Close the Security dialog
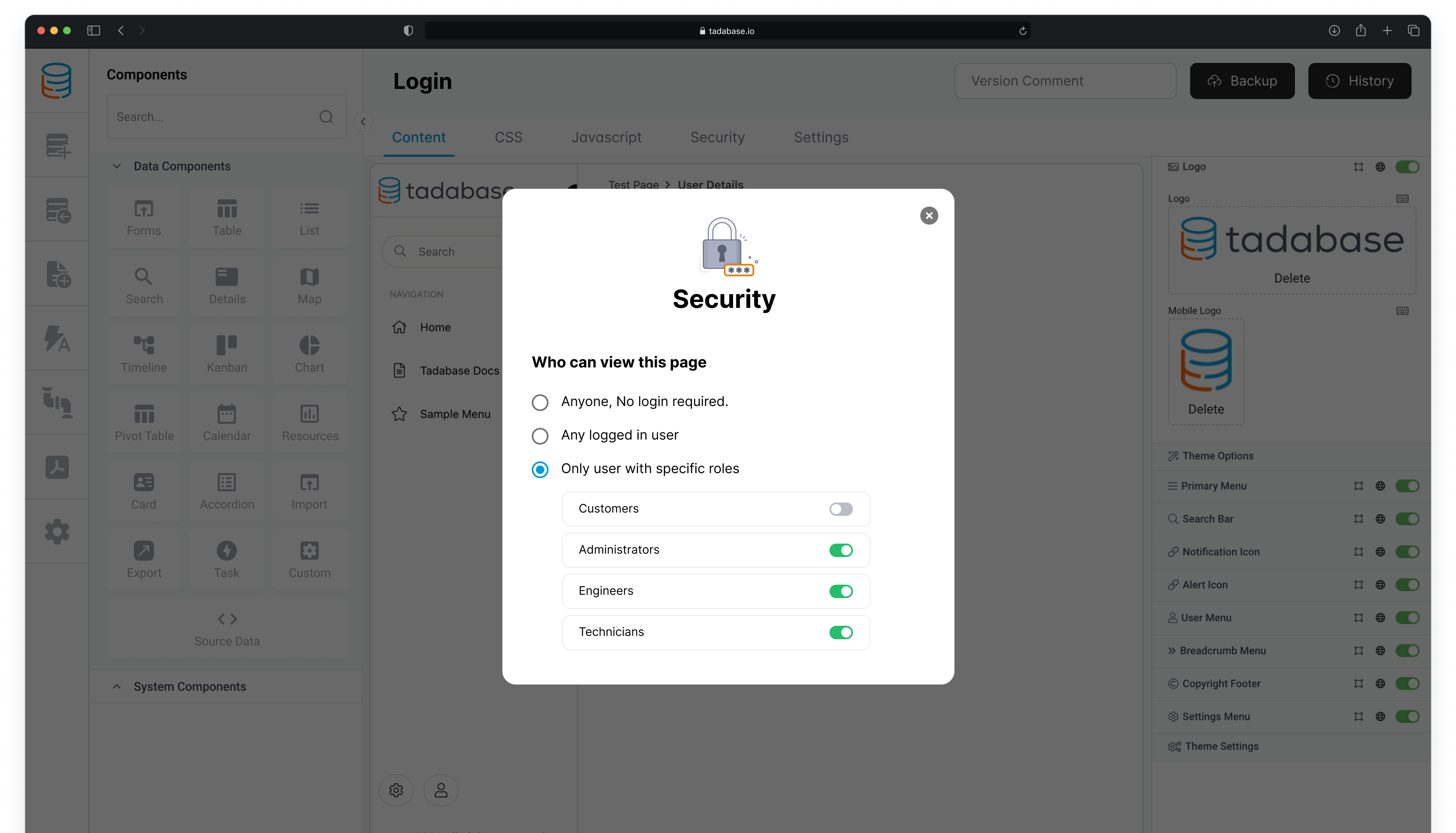The image size is (1456, 833). [929, 216]
